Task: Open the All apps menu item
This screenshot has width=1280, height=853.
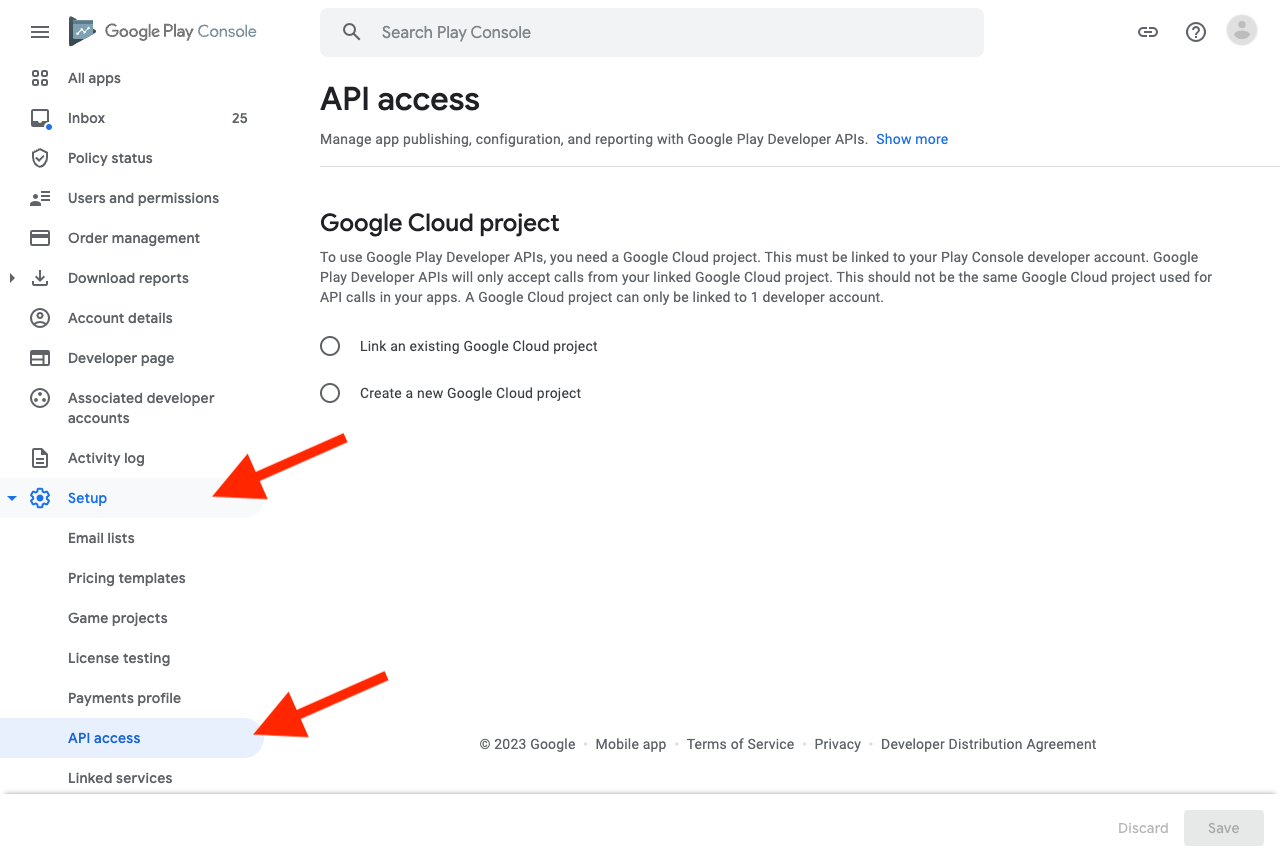Action: tap(94, 78)
